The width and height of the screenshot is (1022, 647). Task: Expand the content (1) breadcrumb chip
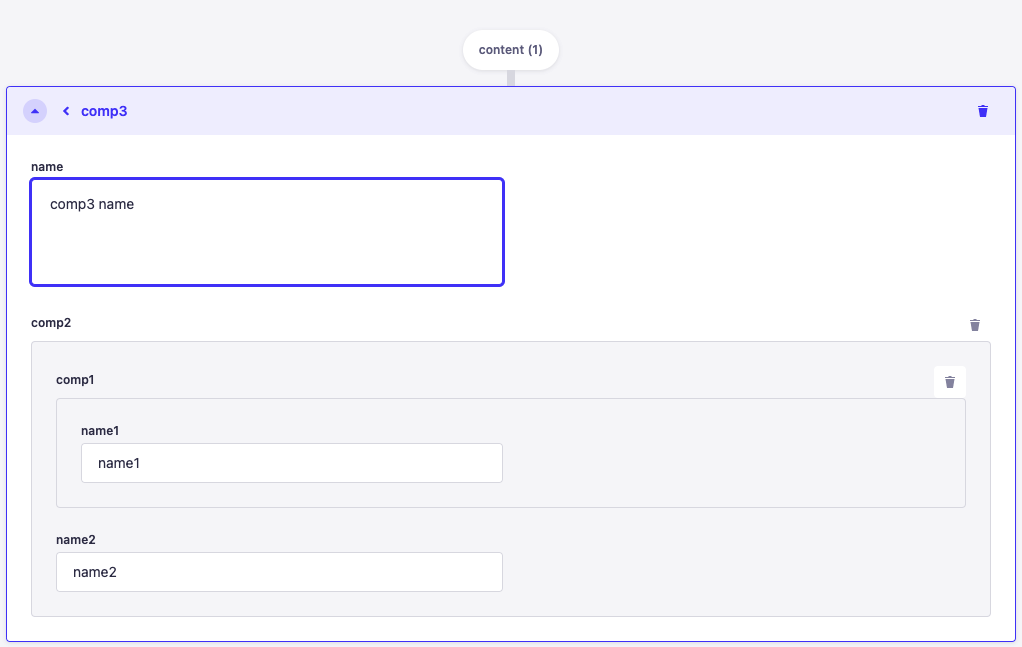510,49
